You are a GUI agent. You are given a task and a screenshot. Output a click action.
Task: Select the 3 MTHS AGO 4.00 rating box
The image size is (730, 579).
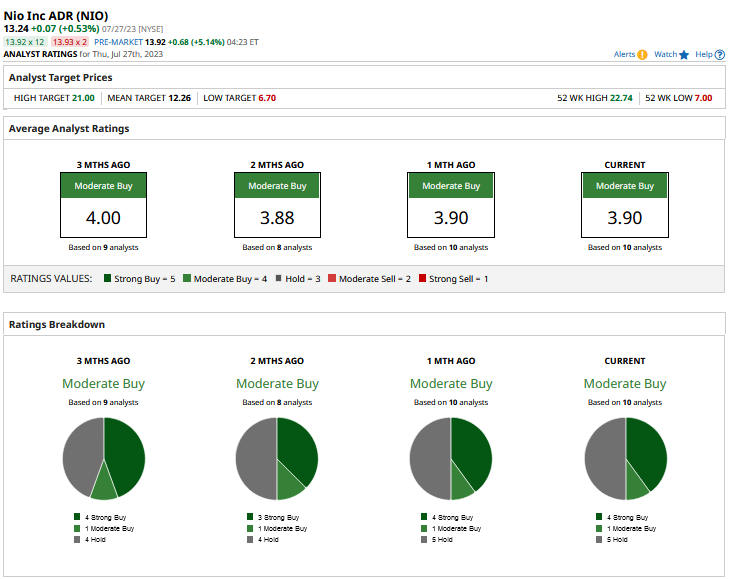pyautogui.click(x=103, y=205)
